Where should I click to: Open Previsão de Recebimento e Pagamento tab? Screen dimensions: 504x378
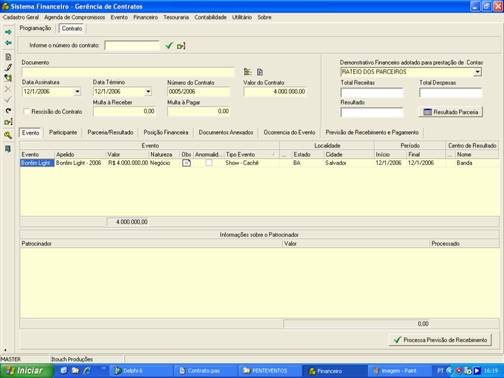click(x=372, y=132)
